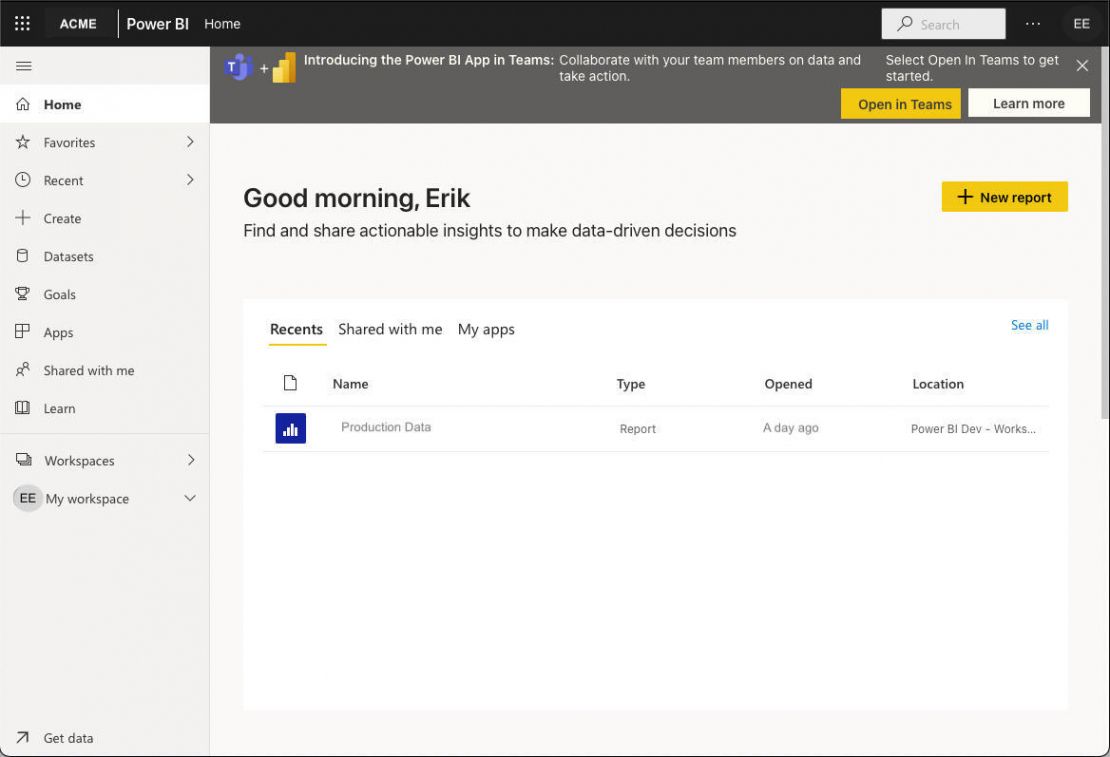Click the Open in Teams button
Viewport: 1110px width, 757px height.
[x=900, y=103]
